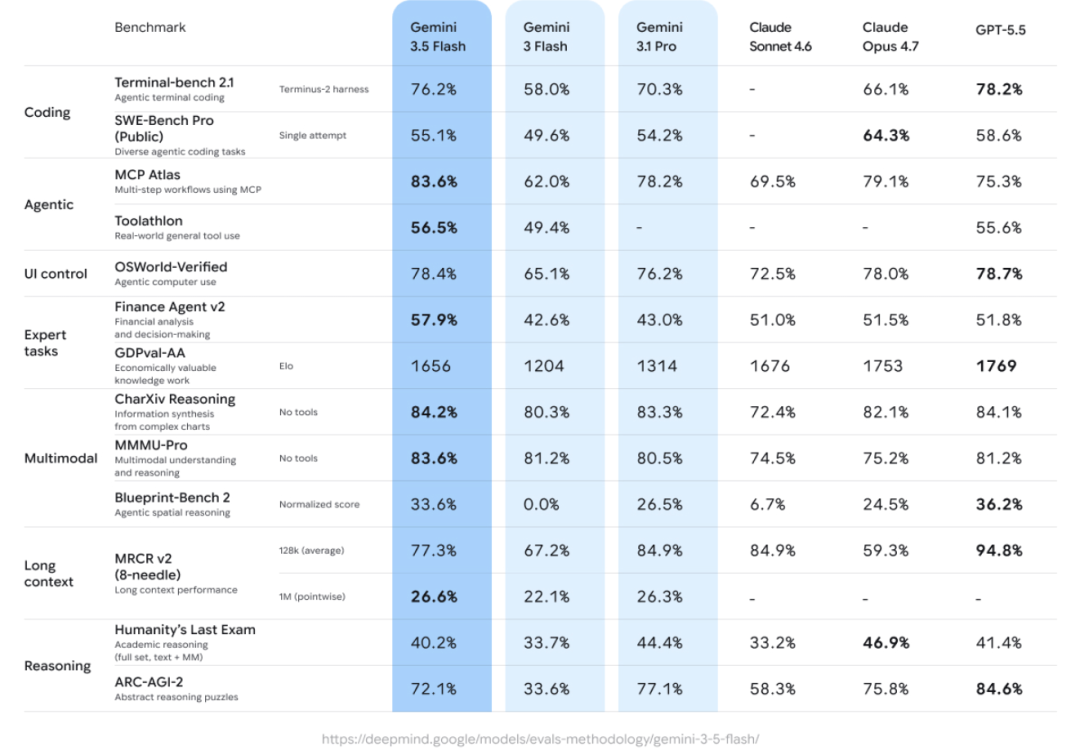Viewport: 1080px width, 755px height.
Task: Click the MRCR v2 94.8% GPT-5.5 score
Action: tap(999, 550)
